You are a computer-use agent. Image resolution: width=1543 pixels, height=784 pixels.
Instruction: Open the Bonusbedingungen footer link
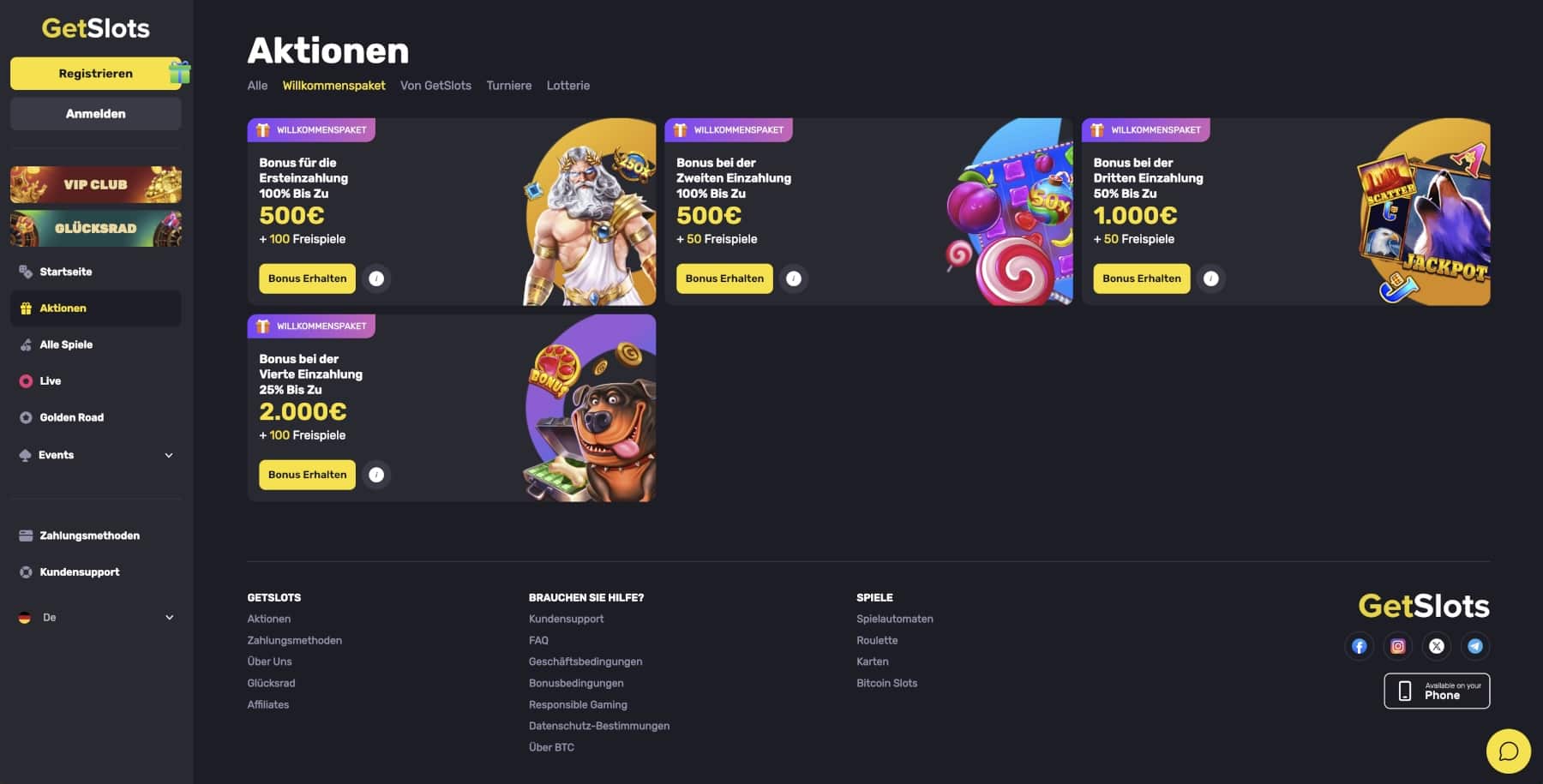coord(576,683)
